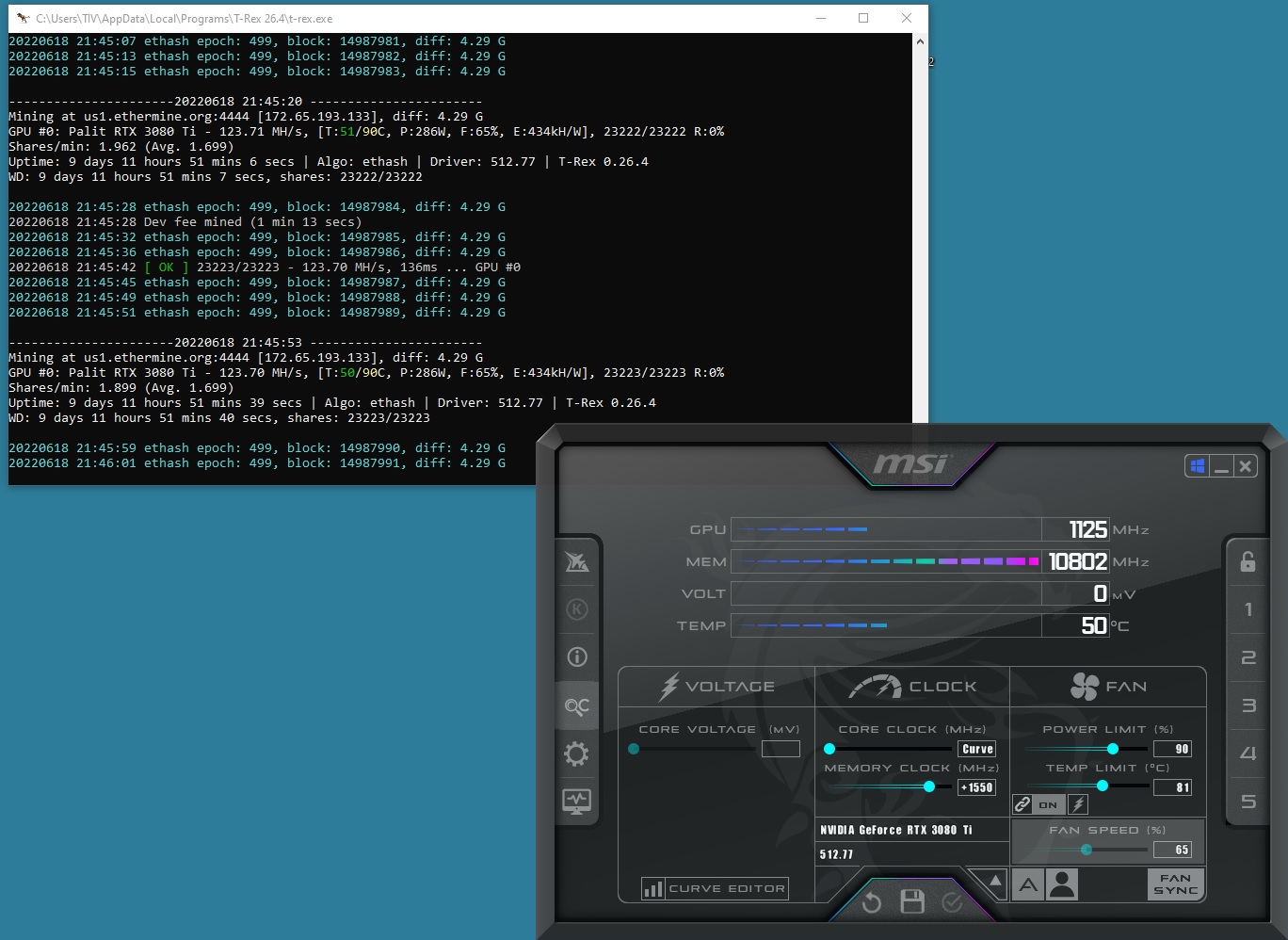Click the MSI logo at top of Afterburner

(910, 463)
